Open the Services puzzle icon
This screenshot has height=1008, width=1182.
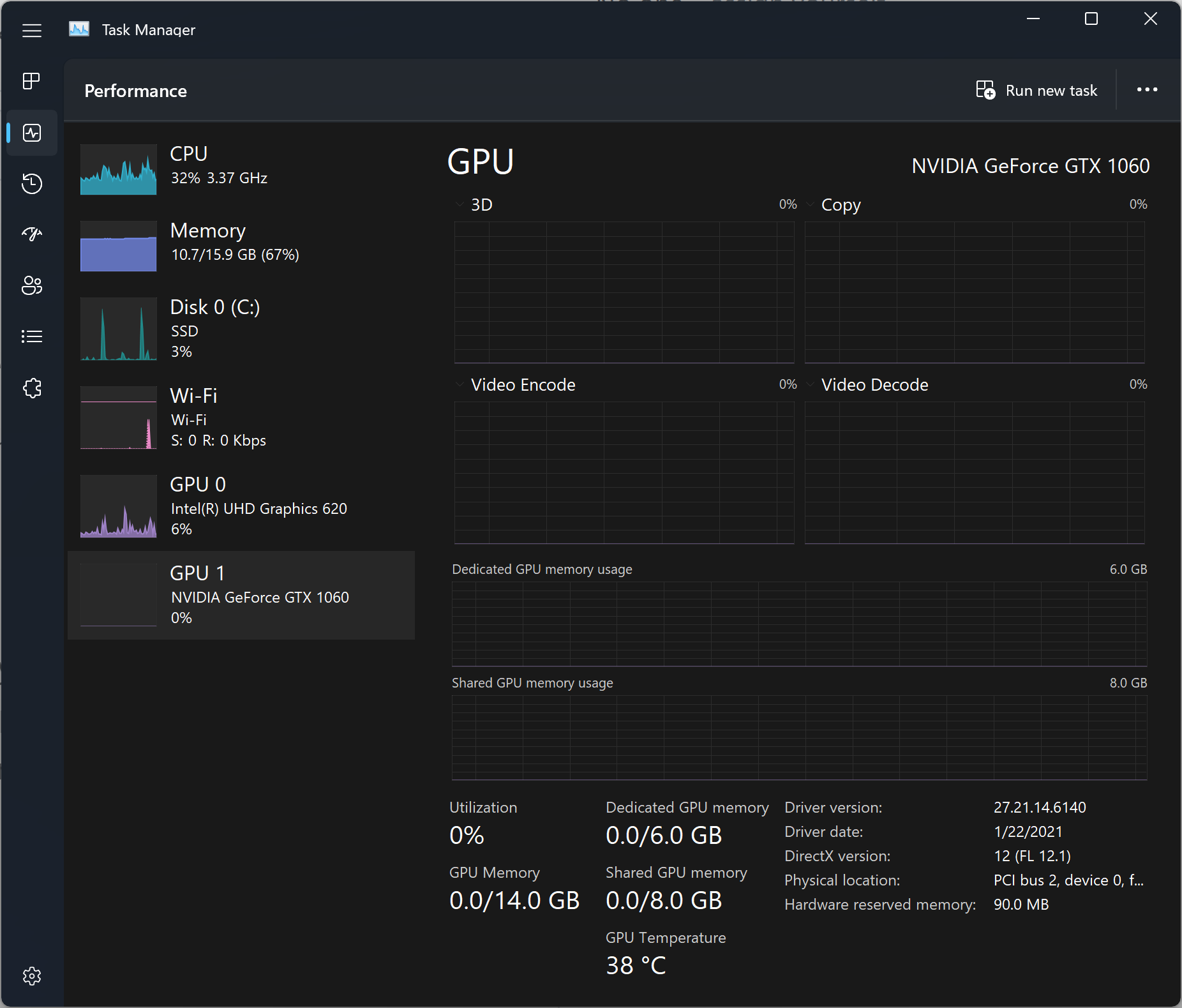[32, 387]
